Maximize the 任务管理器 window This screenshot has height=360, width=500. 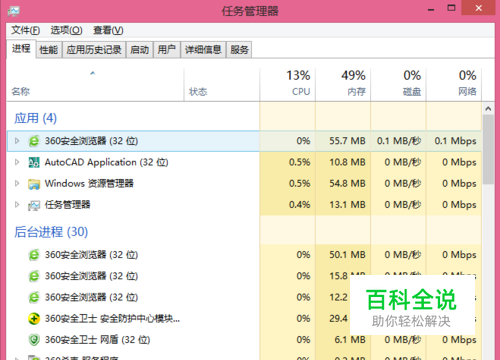pos(451,8)
